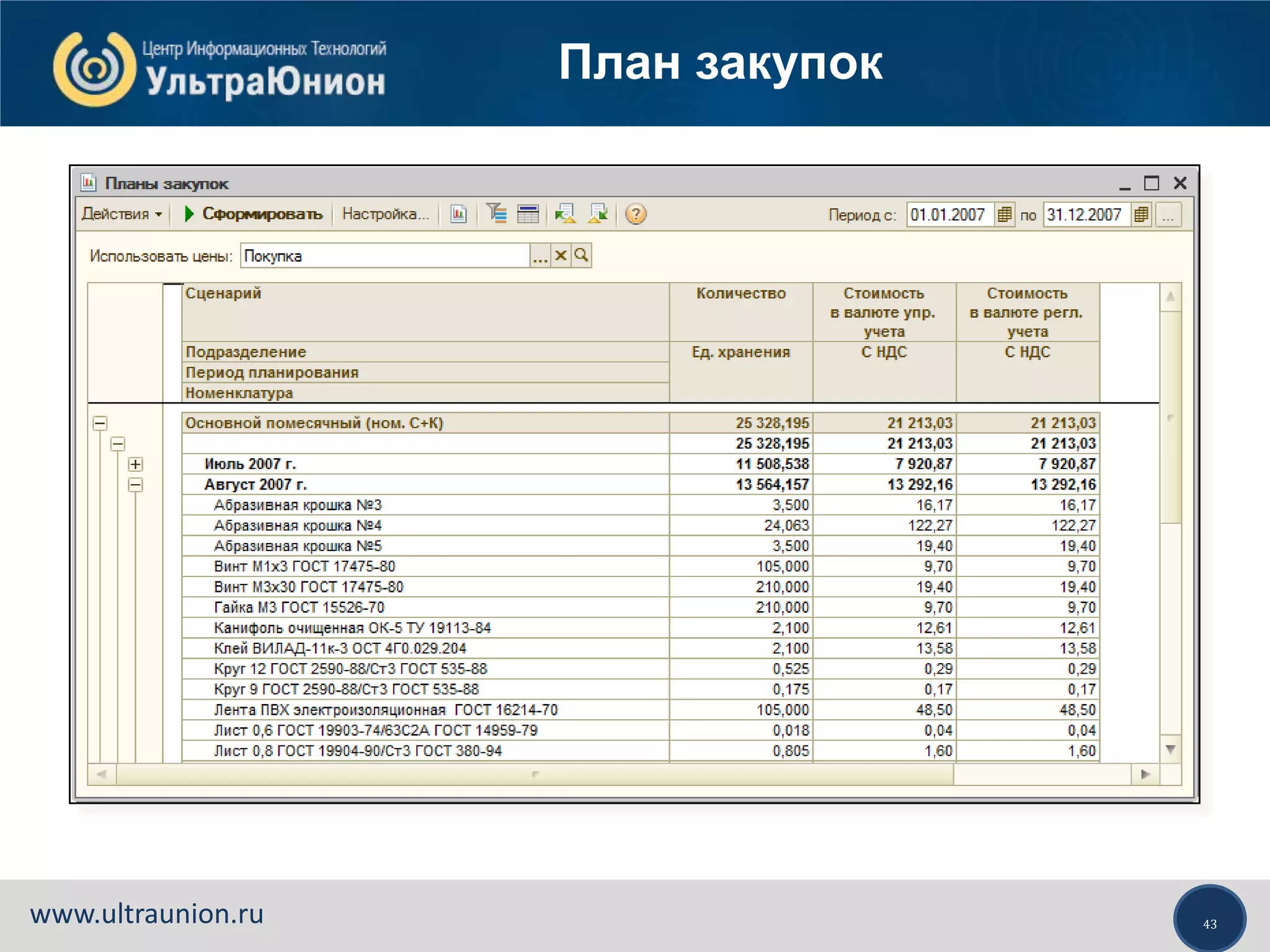
Task: Click the start date field 01.01.2007
Action: [x=949, y=215]
